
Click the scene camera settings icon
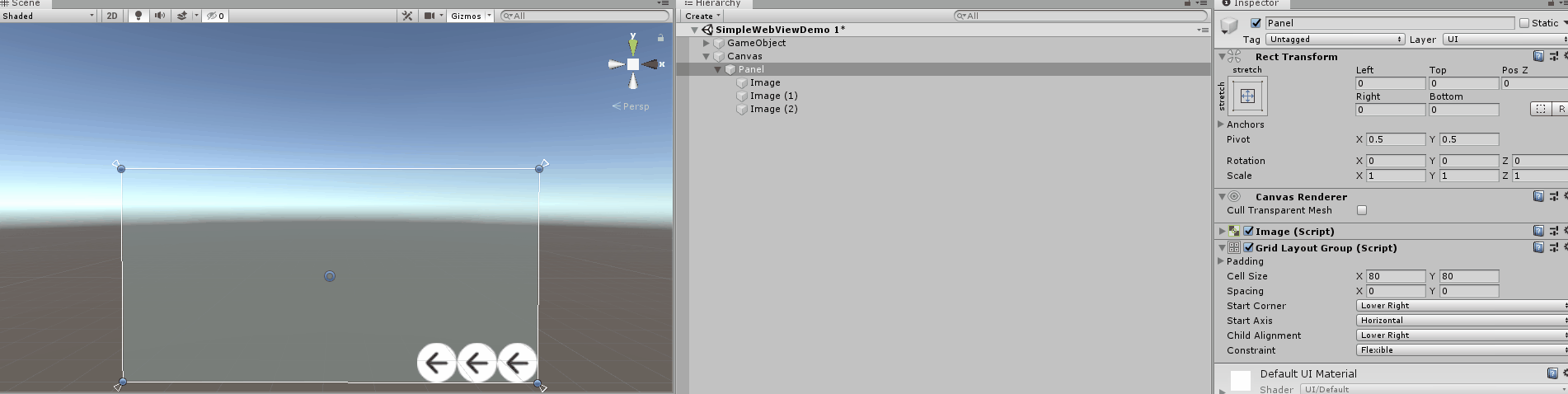430,16
